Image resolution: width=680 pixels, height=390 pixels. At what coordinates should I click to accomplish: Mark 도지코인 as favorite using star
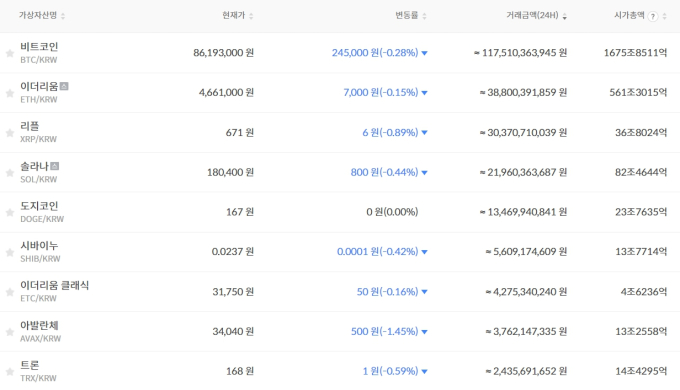point(10,213)
